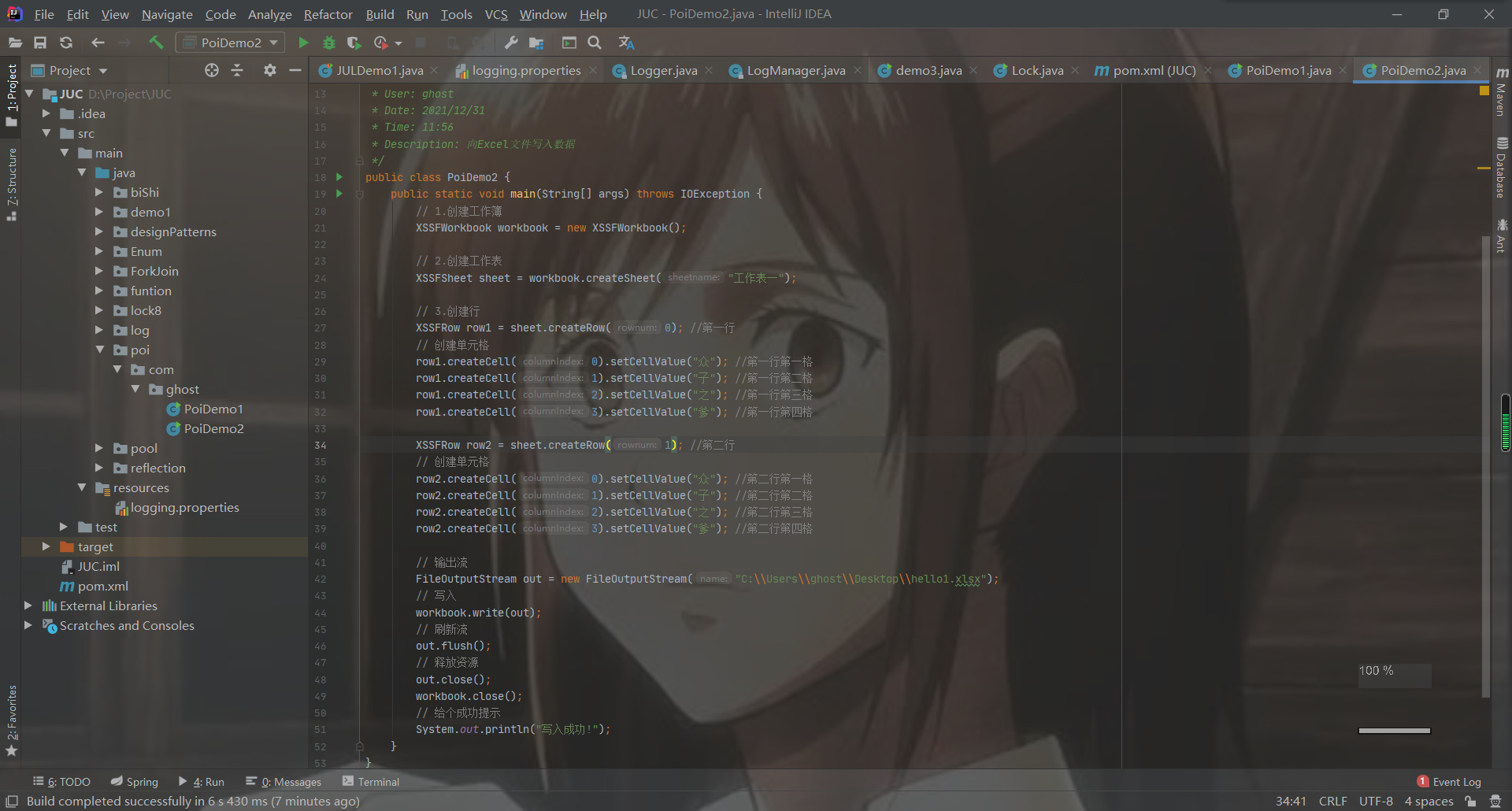Click the 34:41 line position indicator
1512x811 pixels.
tap(1291, 802)
